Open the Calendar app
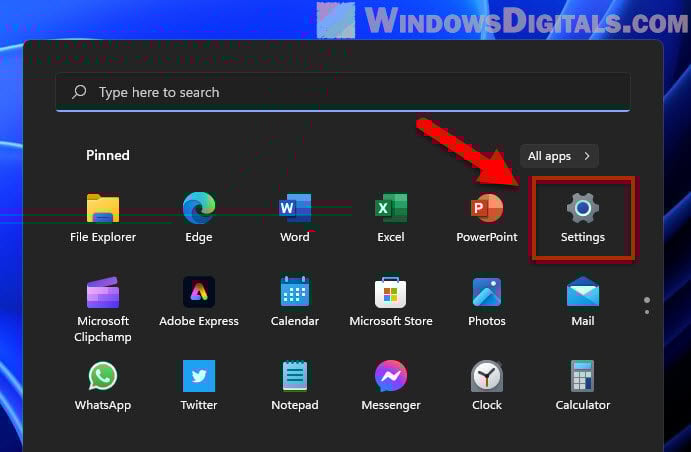 [295, 302]
